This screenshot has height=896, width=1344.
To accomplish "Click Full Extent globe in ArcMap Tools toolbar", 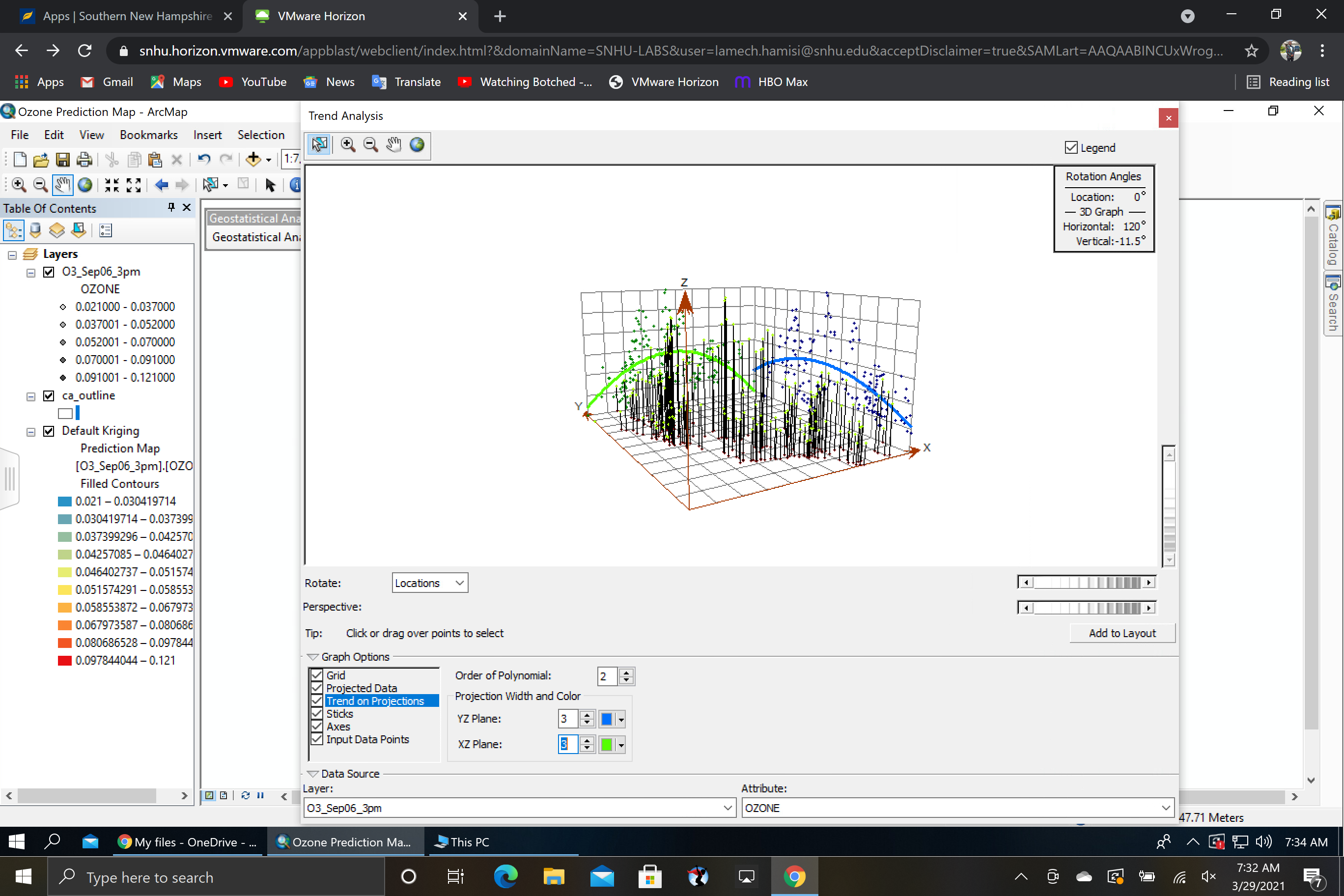I will (x=85, y=185).
